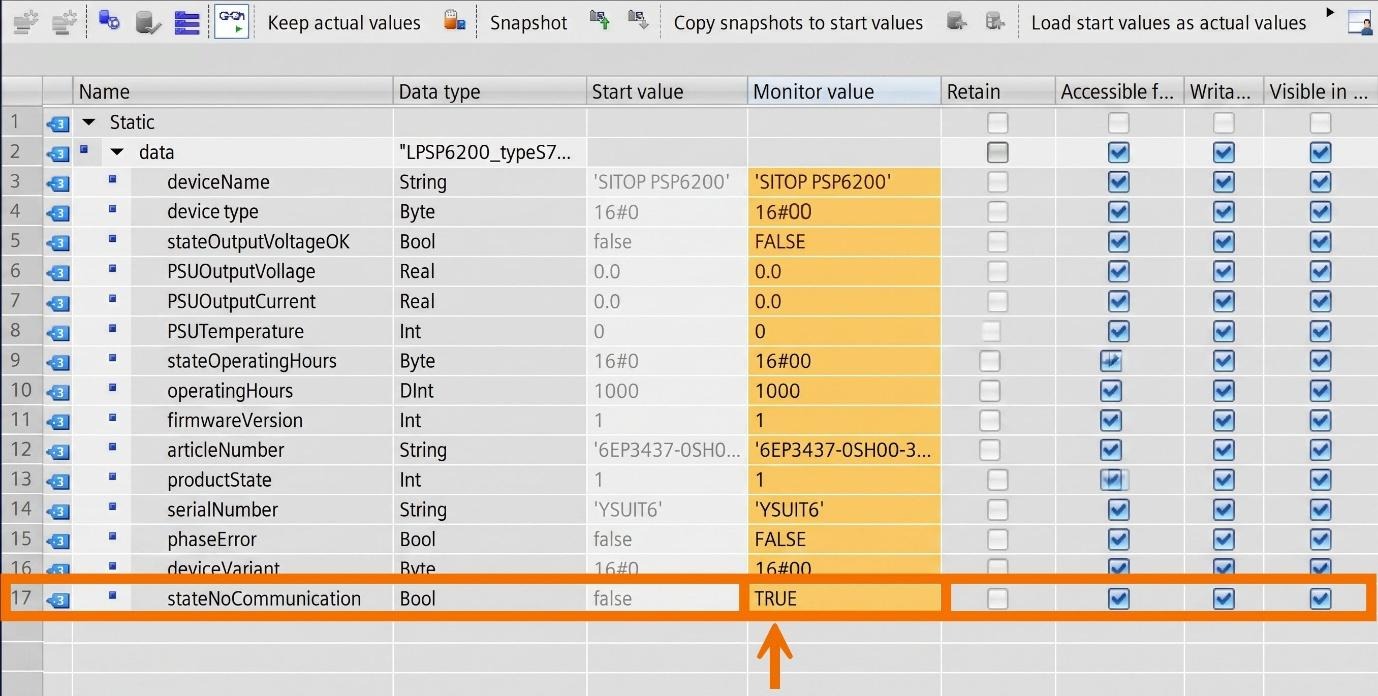Click the window icon at toolbar far right
The width and height of the screenshot is (1378, 696).
click(1360, 22)
